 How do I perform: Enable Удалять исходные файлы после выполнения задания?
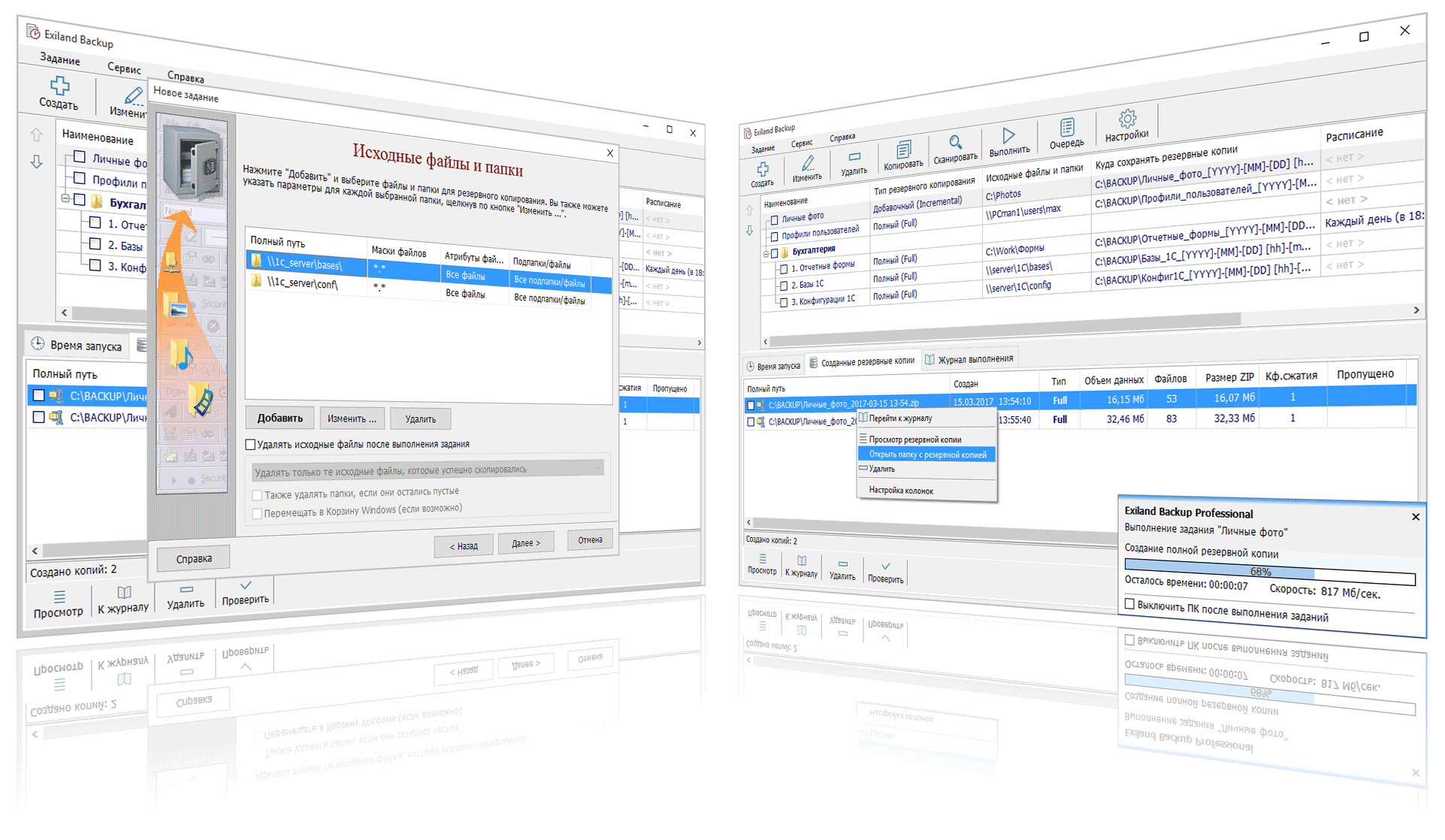tap(251, 444)
